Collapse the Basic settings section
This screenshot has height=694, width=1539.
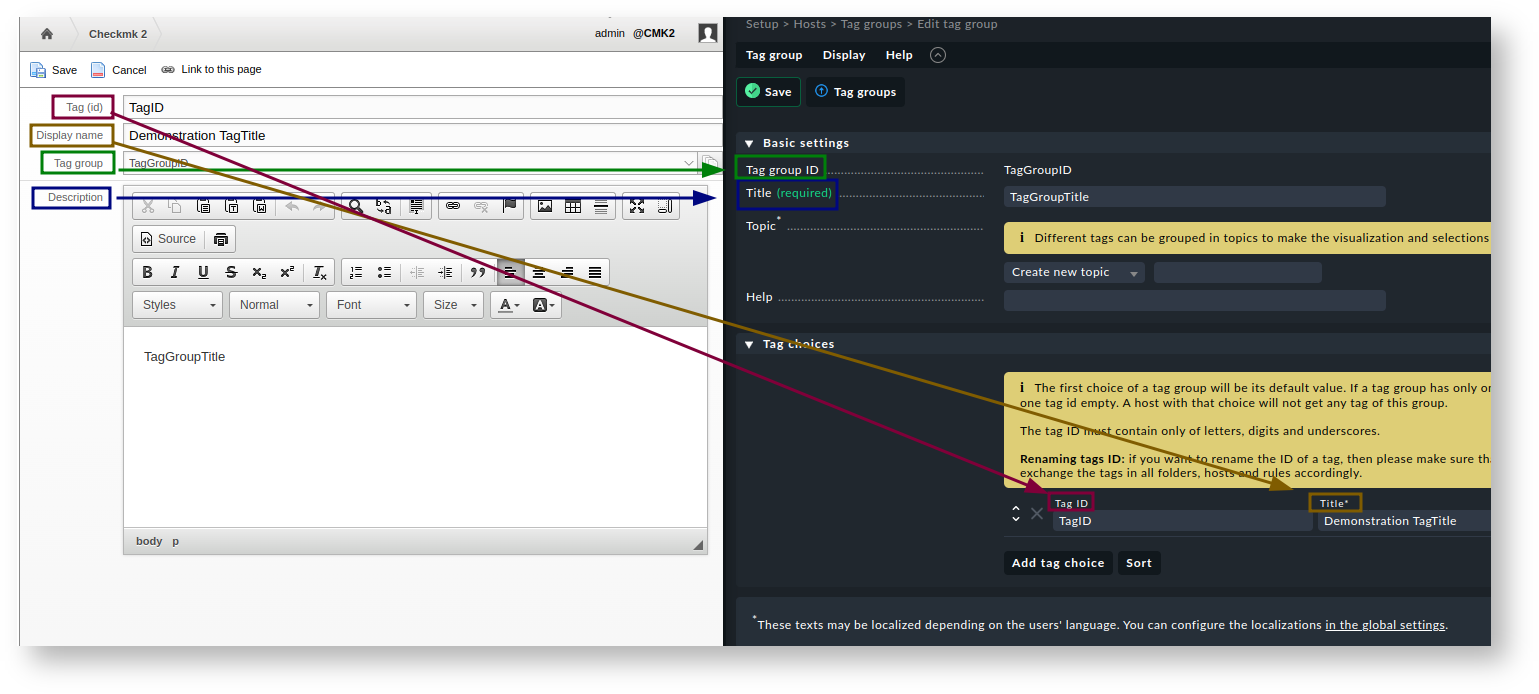(749, 143)
